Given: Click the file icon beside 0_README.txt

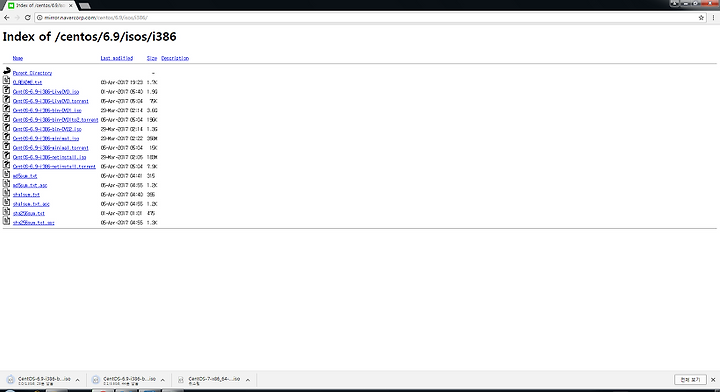Looking at the screenshot, I should (x=6, y=80).
